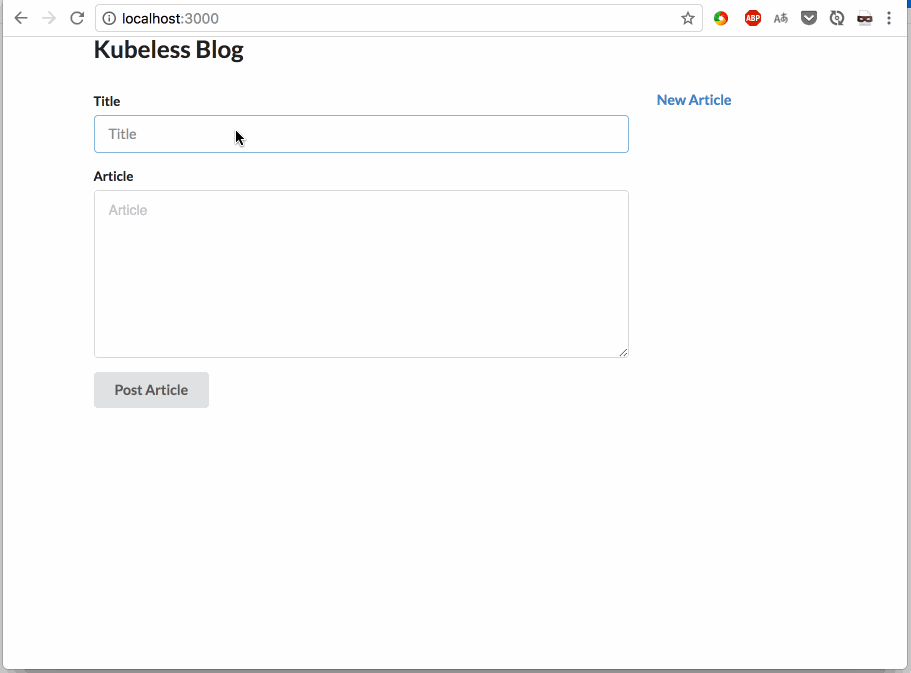Click the translator extension icon
The image size is (911, 673).
pos(780,18)
